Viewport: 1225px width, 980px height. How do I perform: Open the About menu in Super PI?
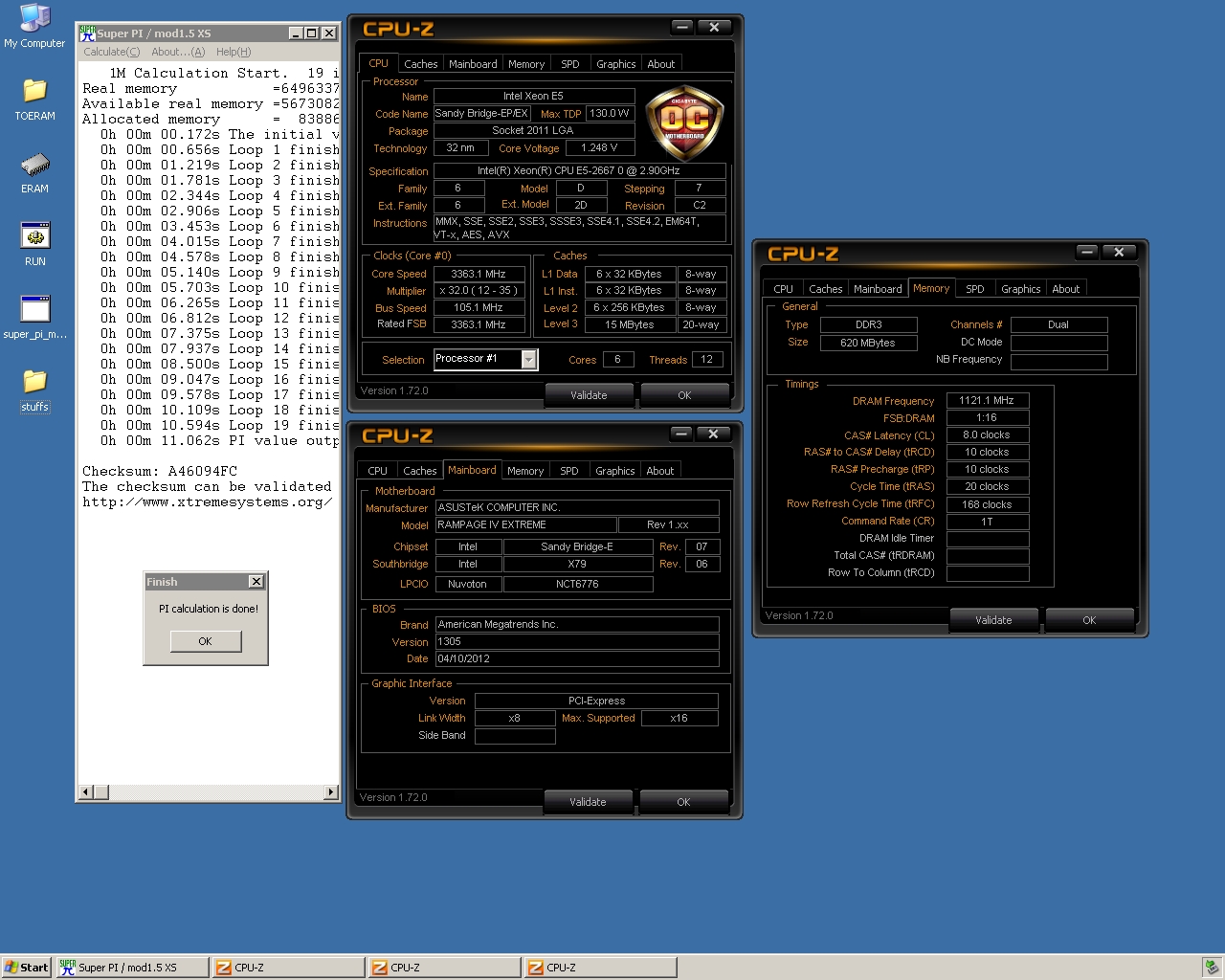pyautogui.click(x=178, y=52)
